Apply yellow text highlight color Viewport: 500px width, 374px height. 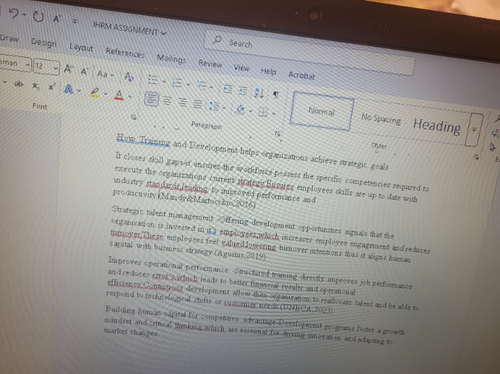[95, 92]
